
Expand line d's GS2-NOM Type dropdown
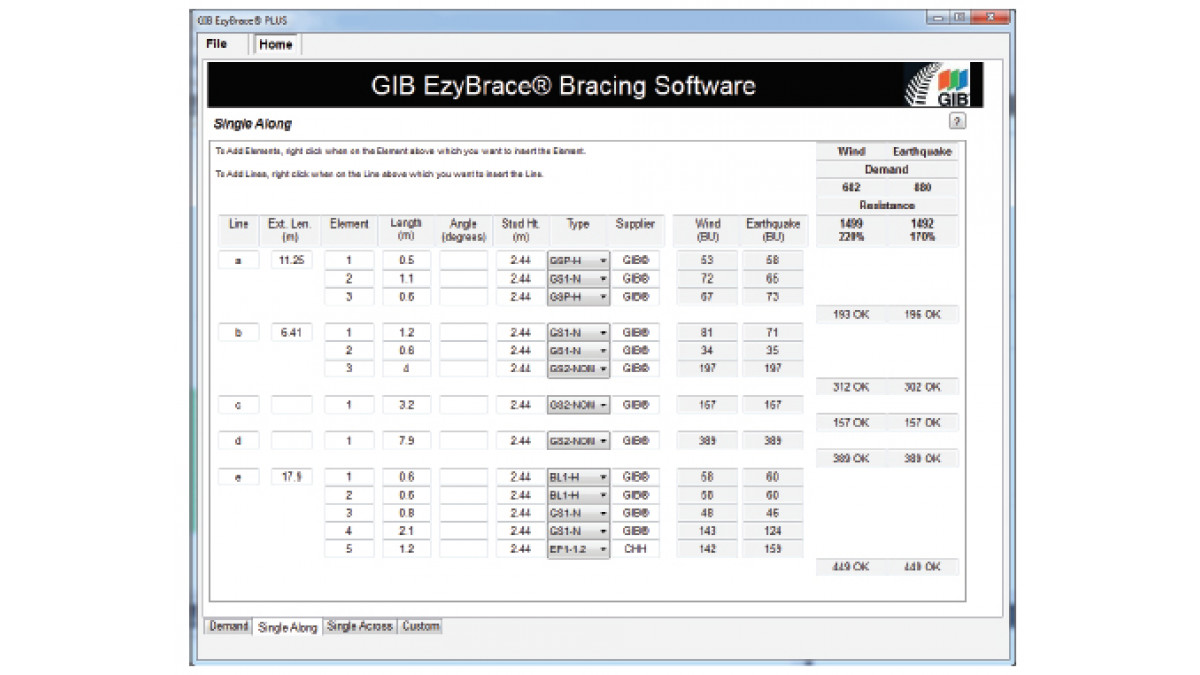click(603, 441)
